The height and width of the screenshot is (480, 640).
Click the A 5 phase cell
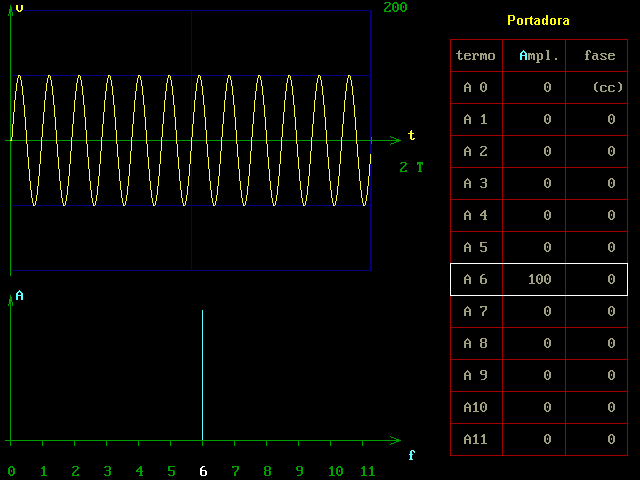pyautogui.click(x=597, y=247)
